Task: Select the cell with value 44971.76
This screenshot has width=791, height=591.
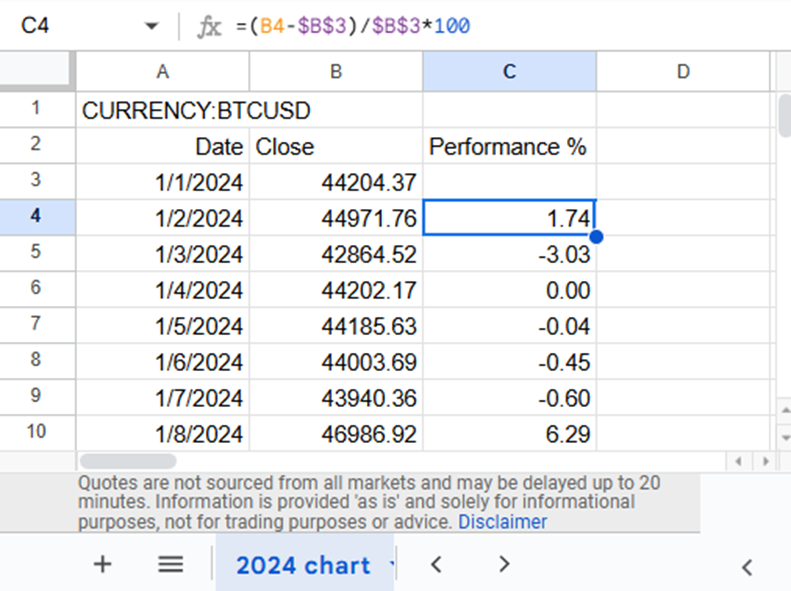Action: tap(336, 218)
